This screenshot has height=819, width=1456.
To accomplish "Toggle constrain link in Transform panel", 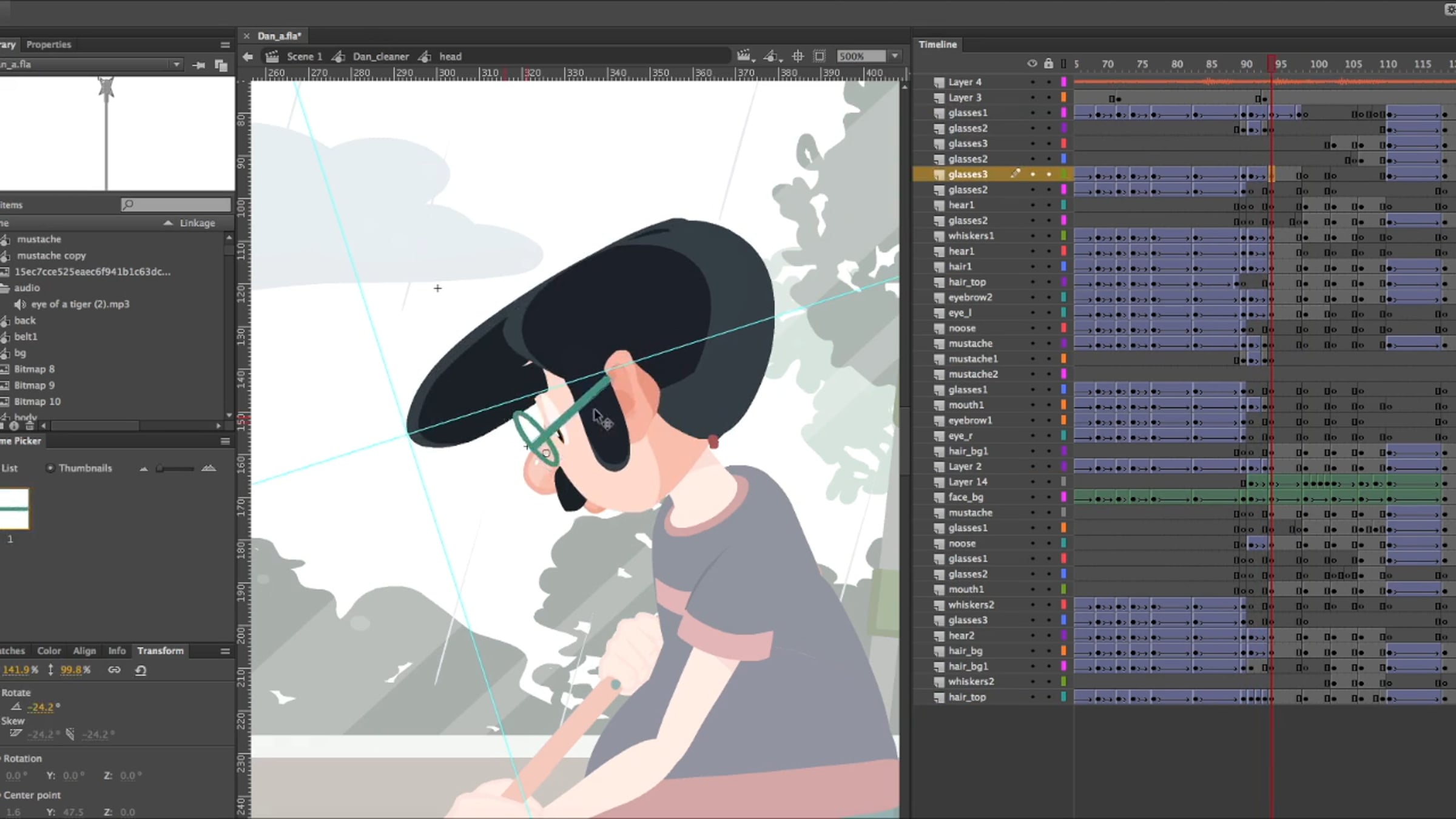I will [x=114, y=670].
